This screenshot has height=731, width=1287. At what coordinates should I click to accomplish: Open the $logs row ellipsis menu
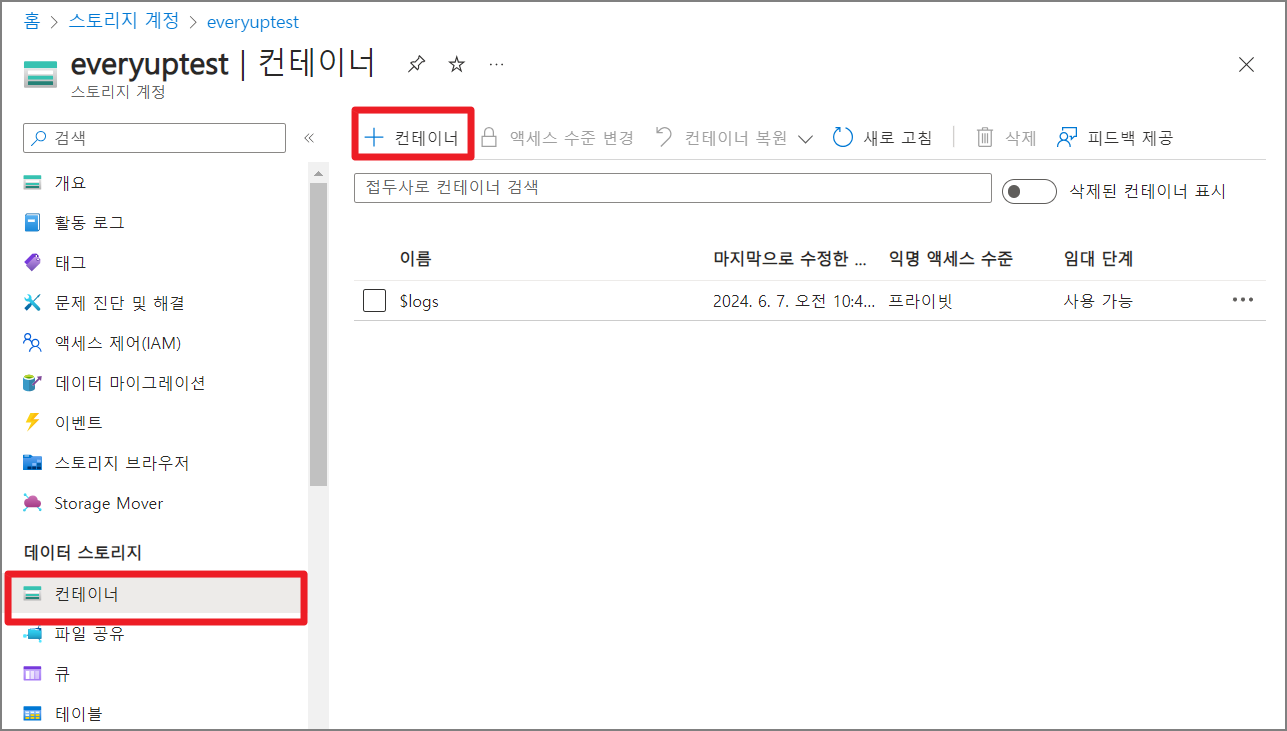(1243, 300)
